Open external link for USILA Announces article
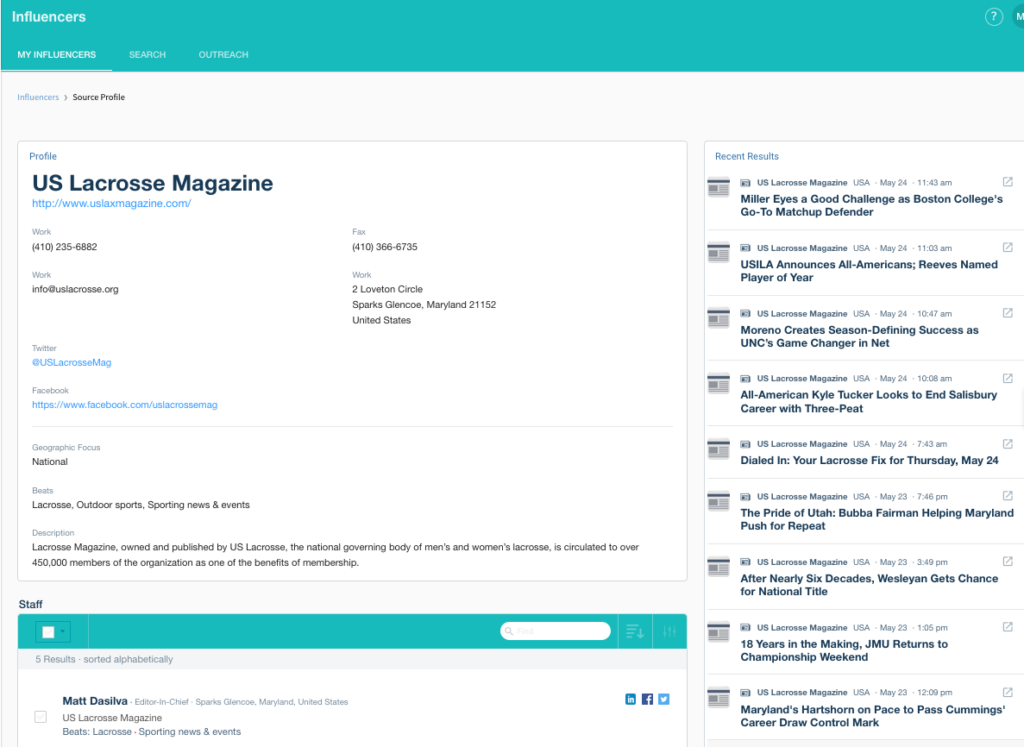This screenshot has height=747, width=1024. (1008, 247)
